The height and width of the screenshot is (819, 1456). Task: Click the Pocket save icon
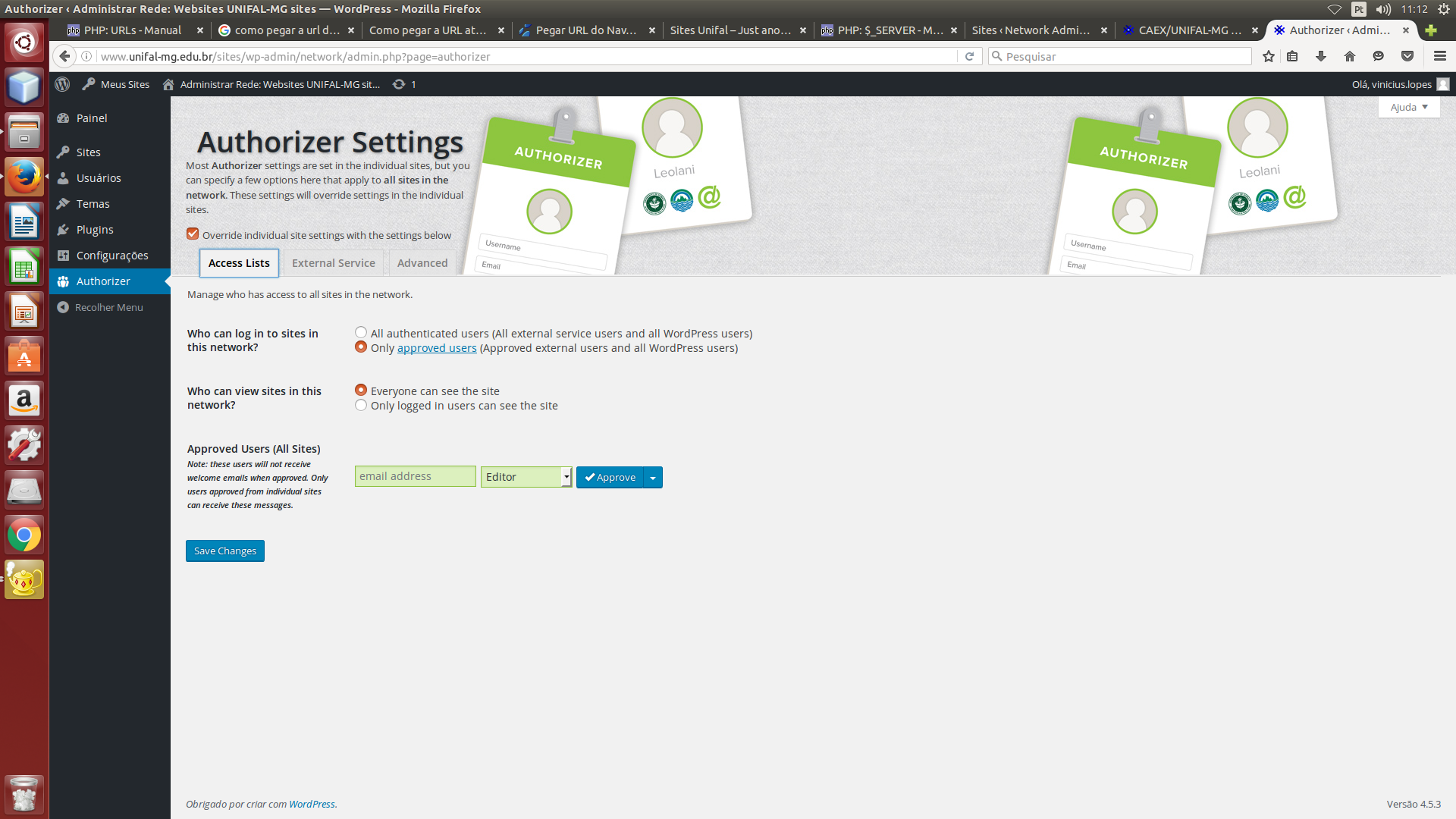coord(1407,56)
